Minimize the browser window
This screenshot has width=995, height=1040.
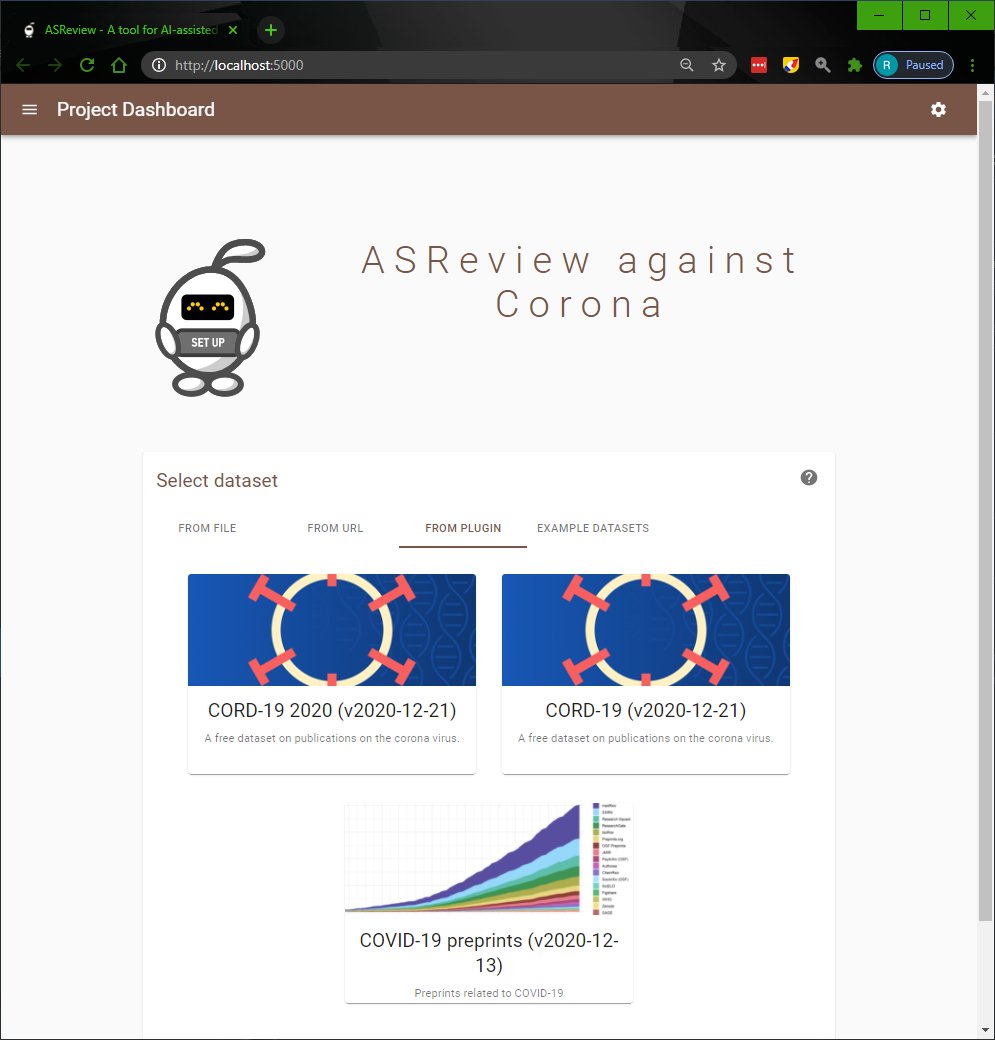pos(879,15)
